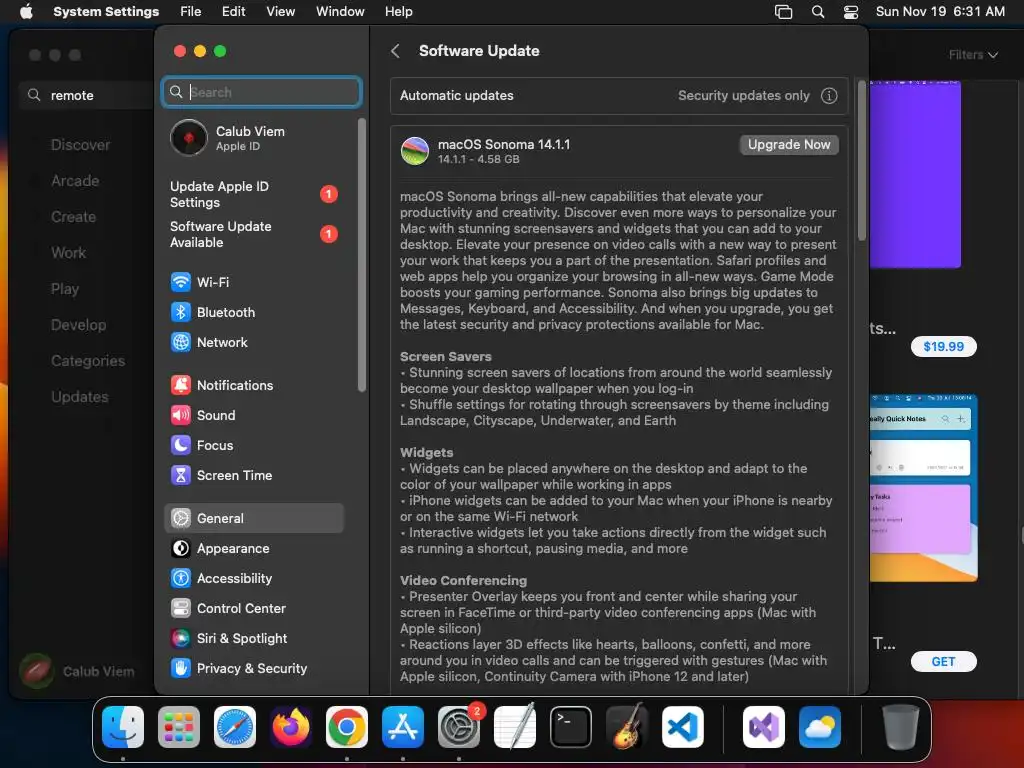Click the Automatic updates info icon
The image size is (1024, 768).
coord(829,96)
